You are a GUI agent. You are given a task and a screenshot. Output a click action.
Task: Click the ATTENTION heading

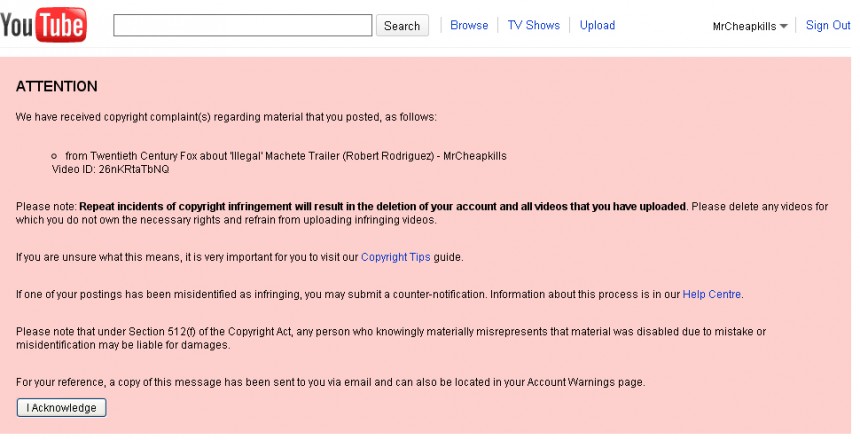57,87
